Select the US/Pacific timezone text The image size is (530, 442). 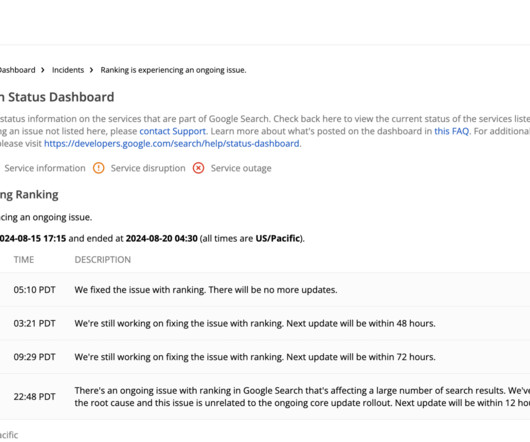(278, 239)
